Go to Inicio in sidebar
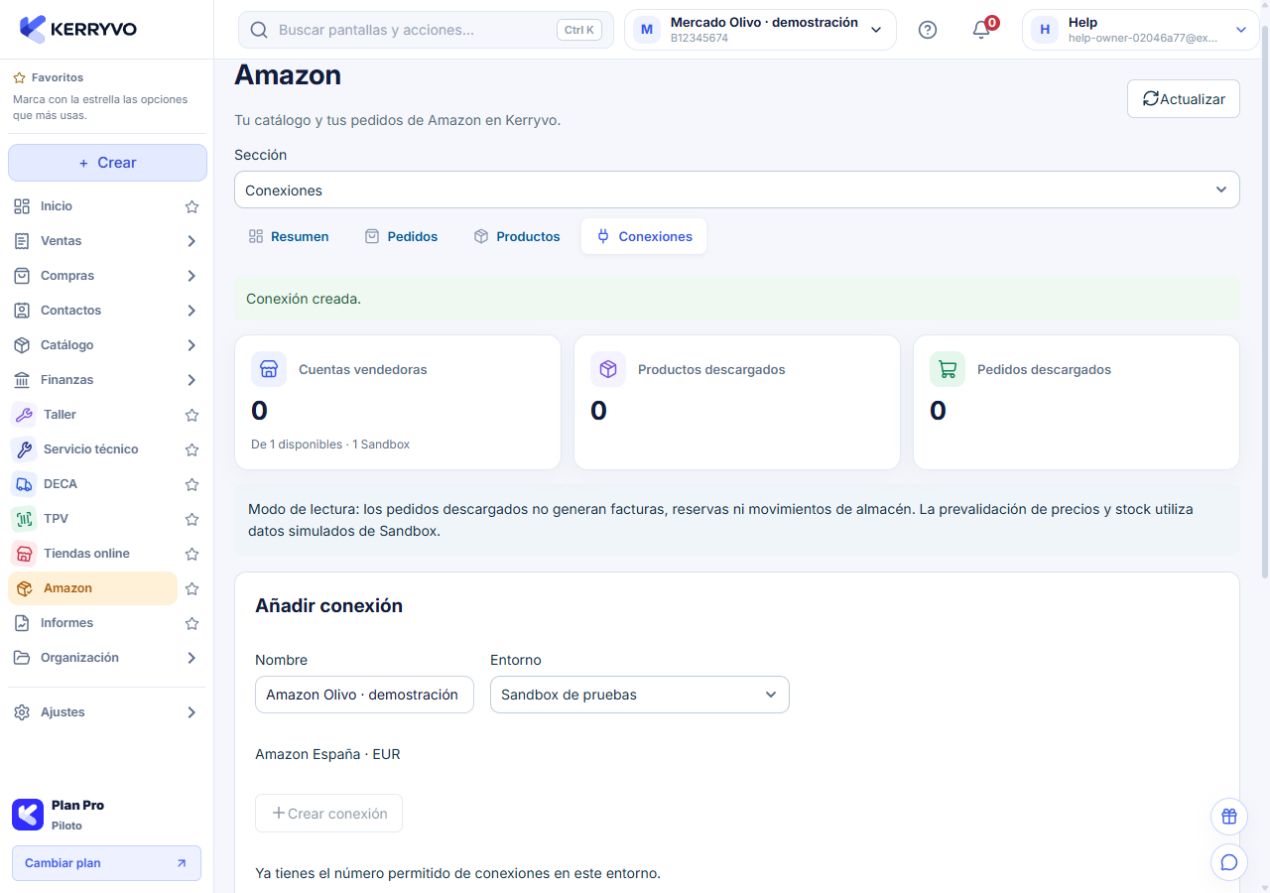This screenshot has height=893, width=1270. 92,206
